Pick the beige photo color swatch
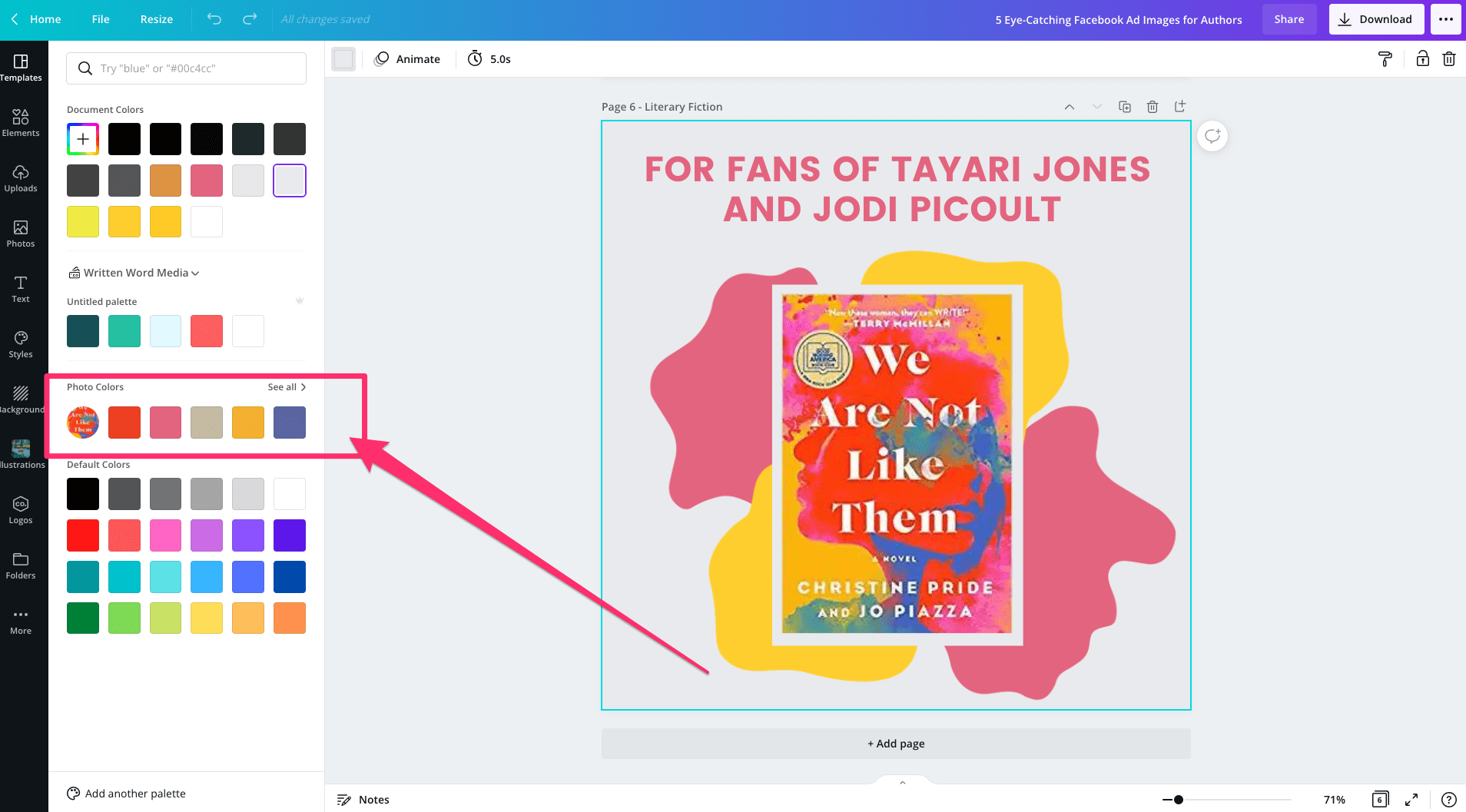Screen dimensions: 1466x812 (x=207, y=423)
